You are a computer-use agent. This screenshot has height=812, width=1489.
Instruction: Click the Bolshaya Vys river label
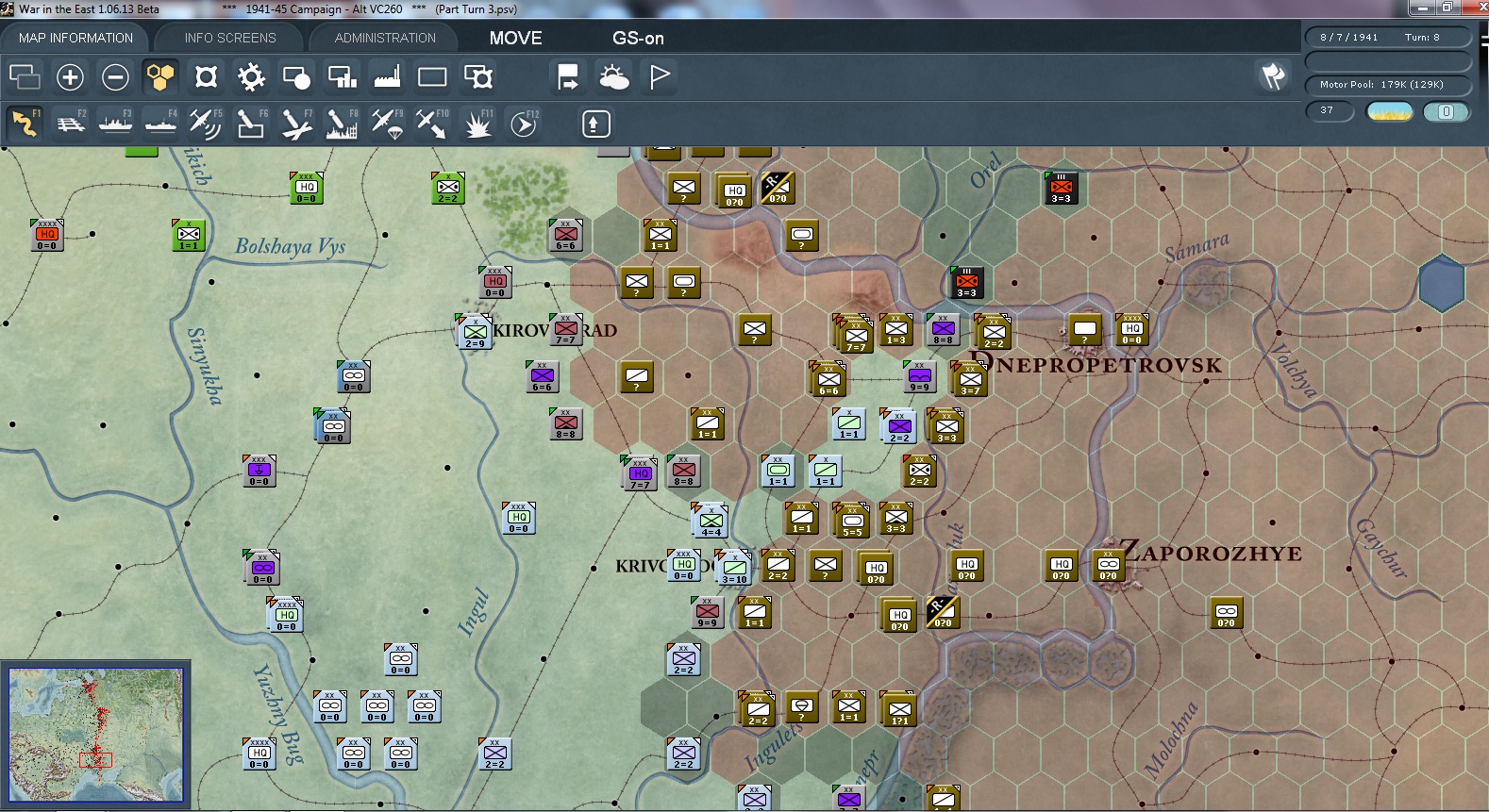[x=291, y=246]
